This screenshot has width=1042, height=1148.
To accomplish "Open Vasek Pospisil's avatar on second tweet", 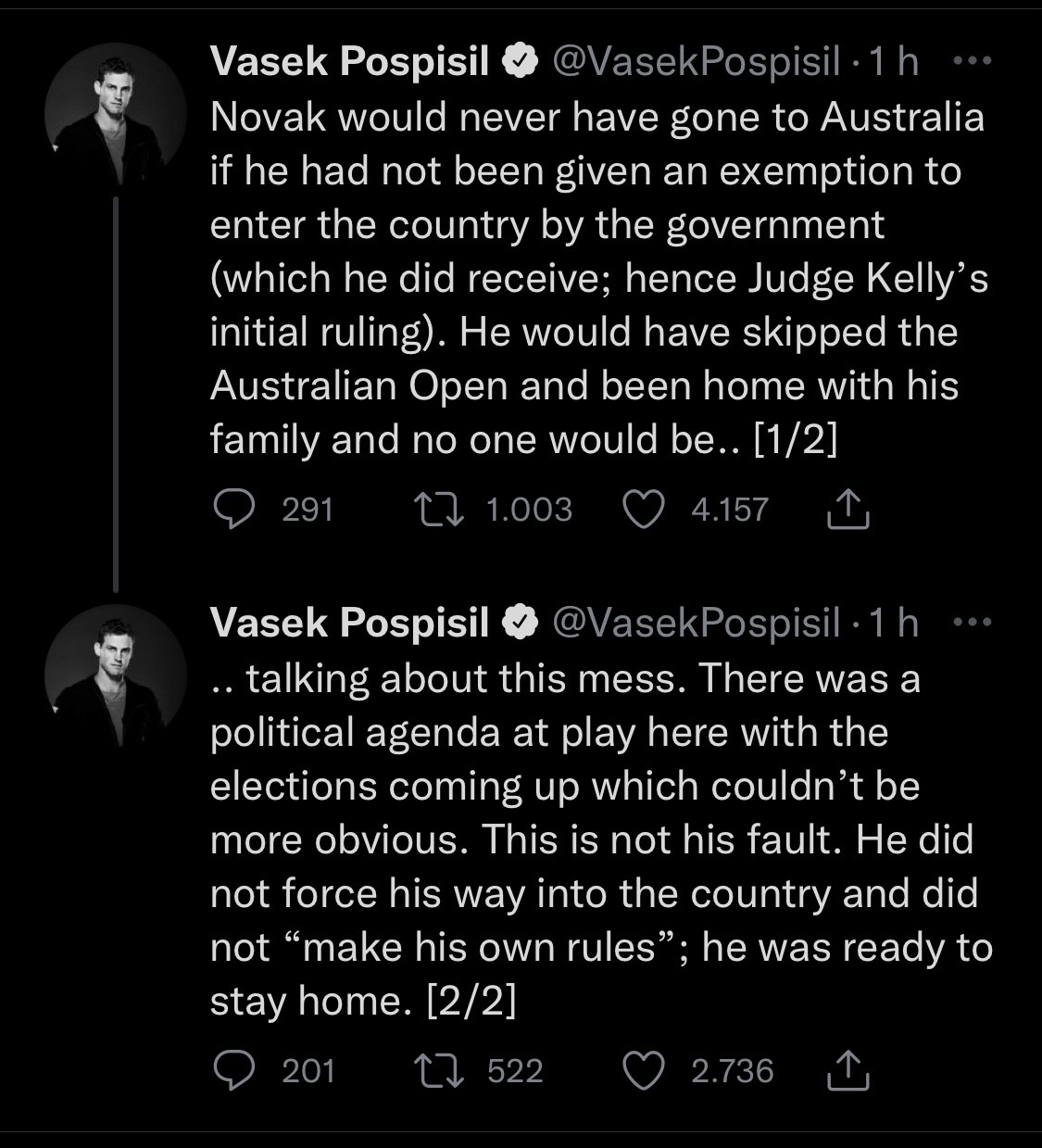I will [x=116, y=675].
